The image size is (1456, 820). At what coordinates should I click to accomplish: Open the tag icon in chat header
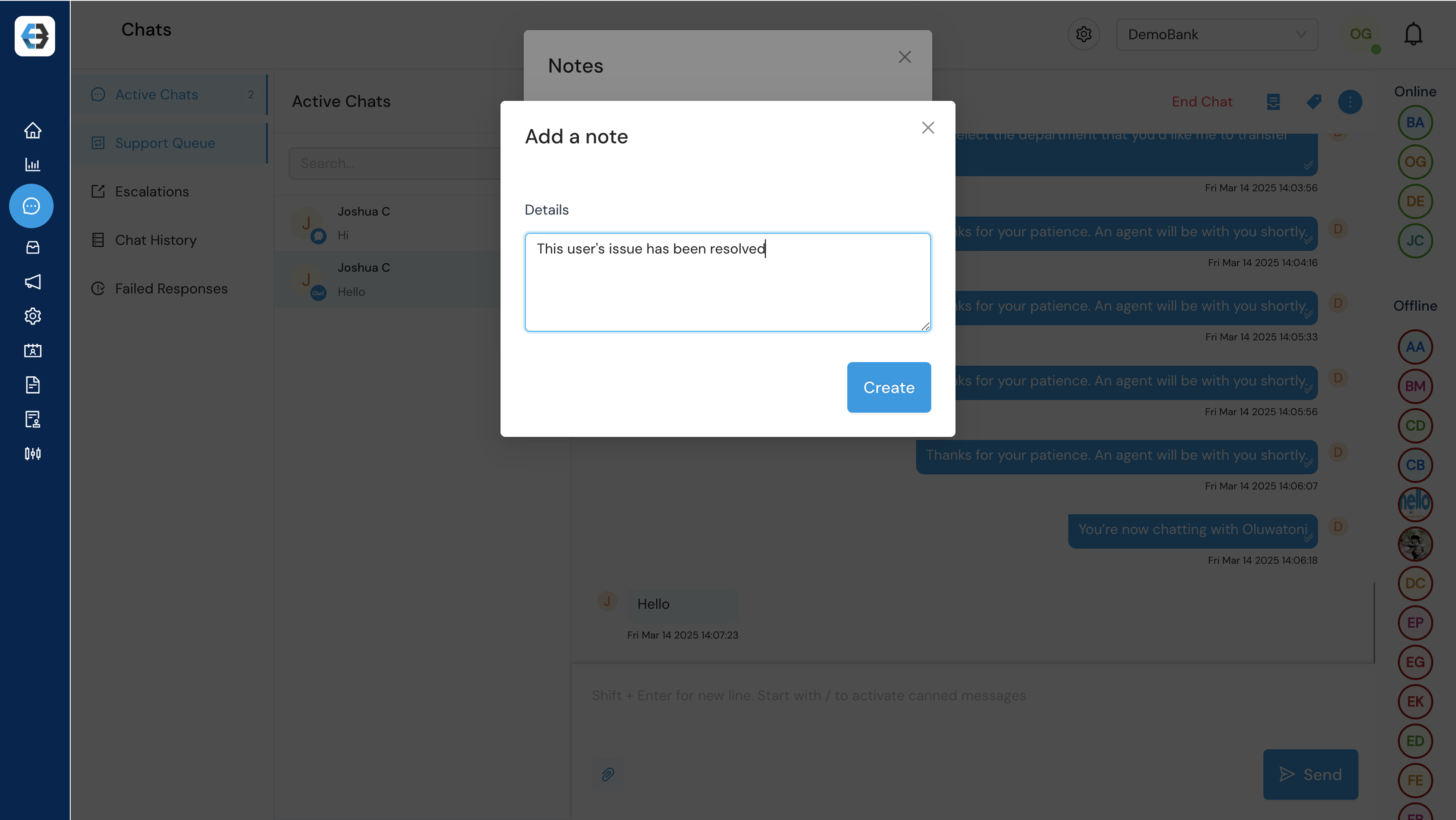tap(1314, 102)
